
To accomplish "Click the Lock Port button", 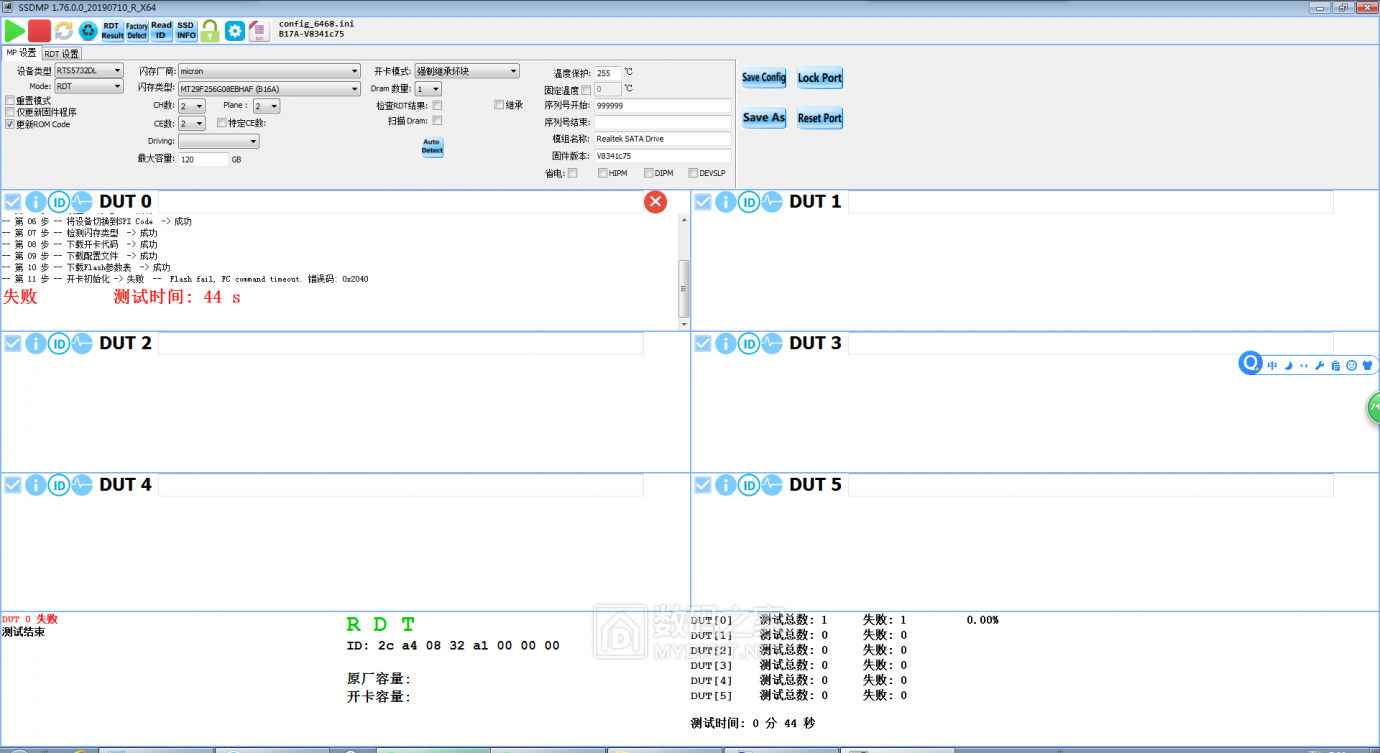I will pyautogui.click(x=820, y=78).
